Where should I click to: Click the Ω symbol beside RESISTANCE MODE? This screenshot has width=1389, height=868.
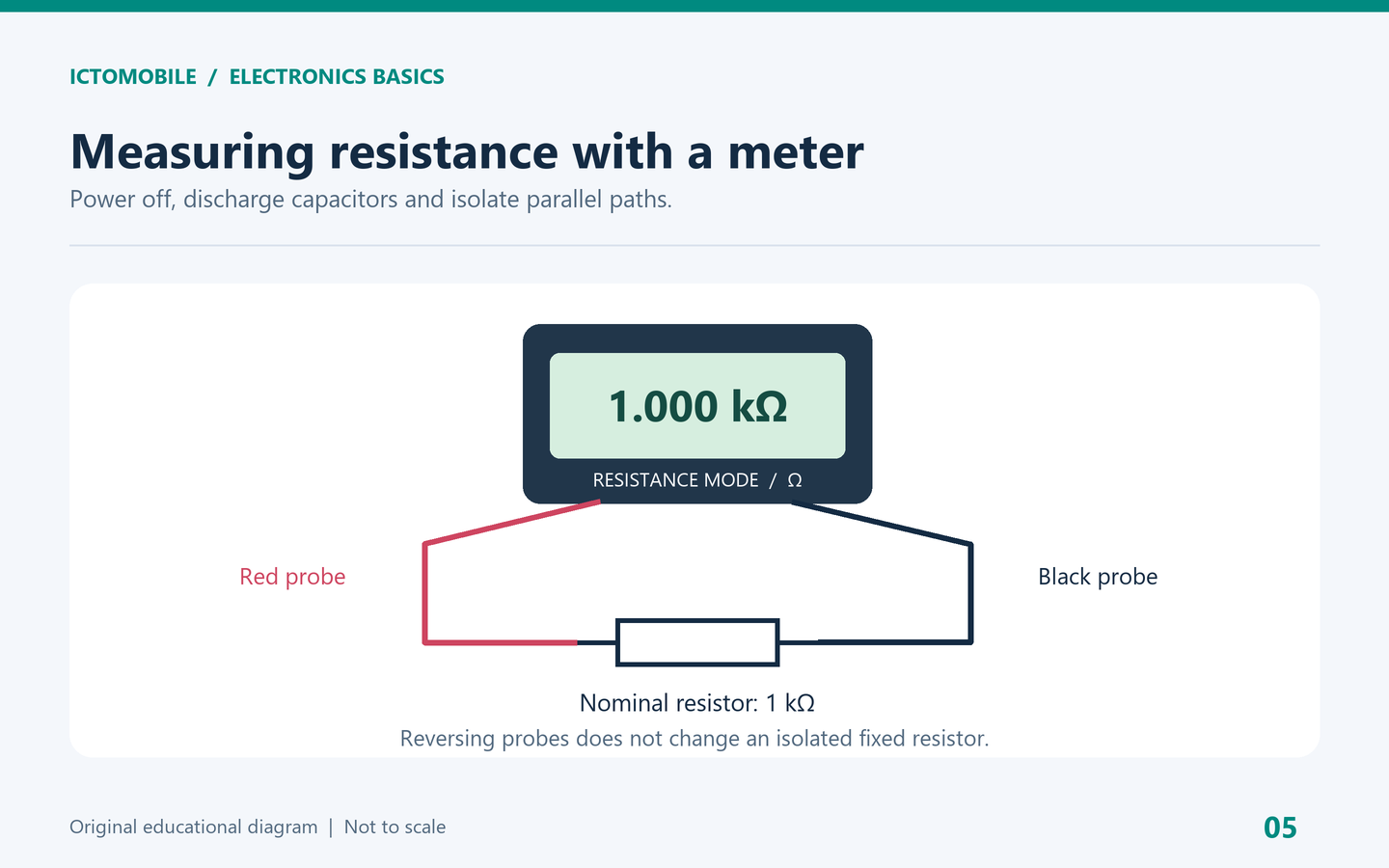[x=795, y=480]
